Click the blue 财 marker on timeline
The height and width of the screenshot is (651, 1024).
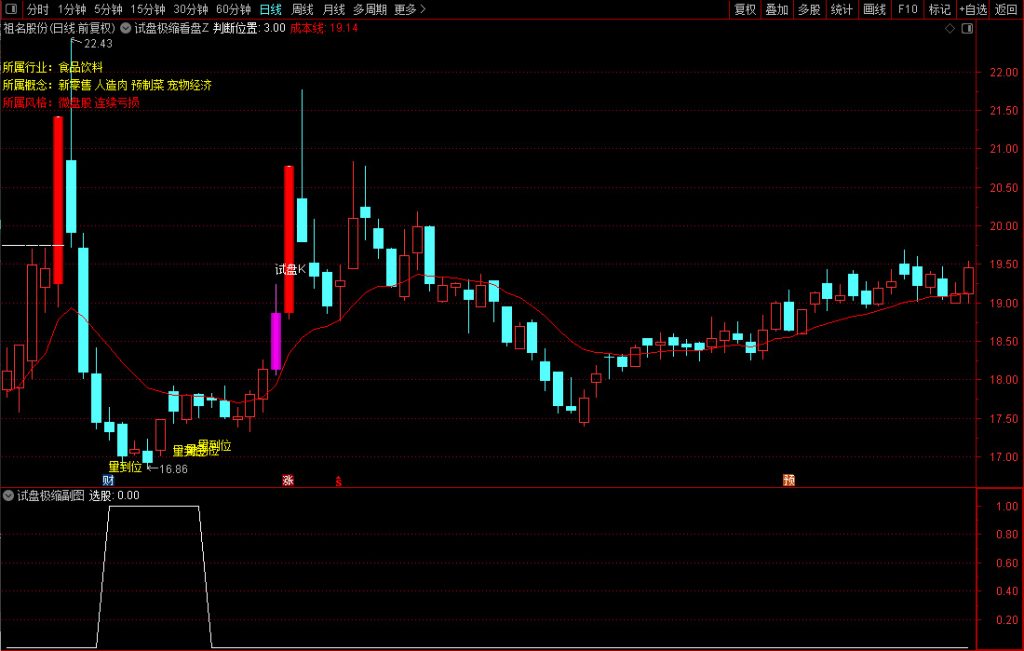108,480
